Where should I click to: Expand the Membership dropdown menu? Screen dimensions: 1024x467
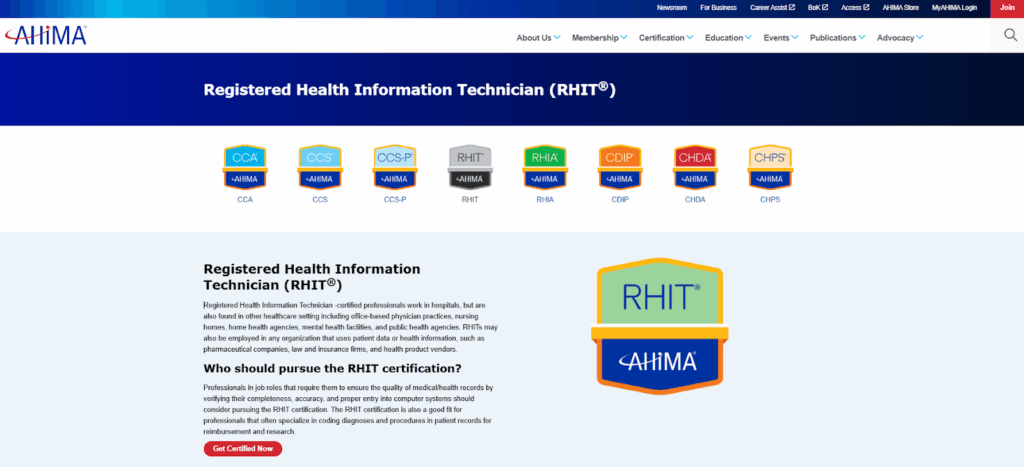click(x=600, y=38)
